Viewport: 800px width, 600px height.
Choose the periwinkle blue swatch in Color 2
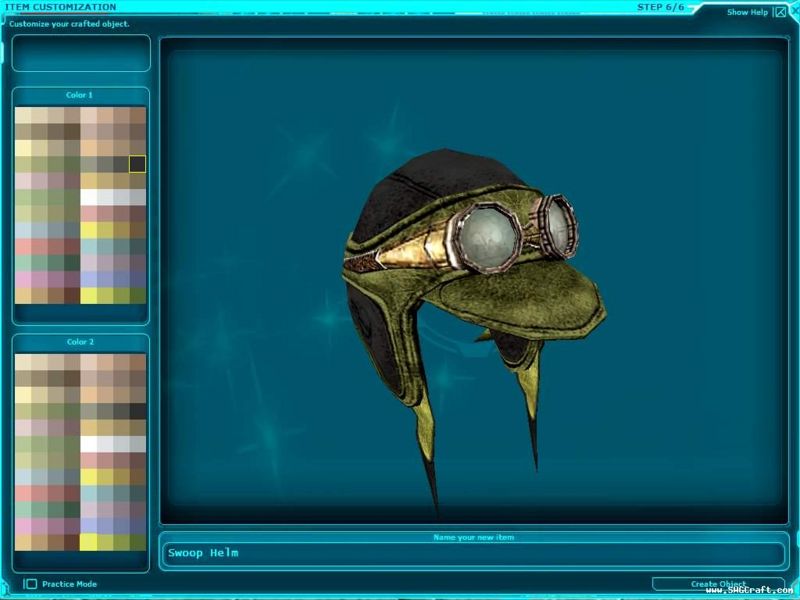88,525
